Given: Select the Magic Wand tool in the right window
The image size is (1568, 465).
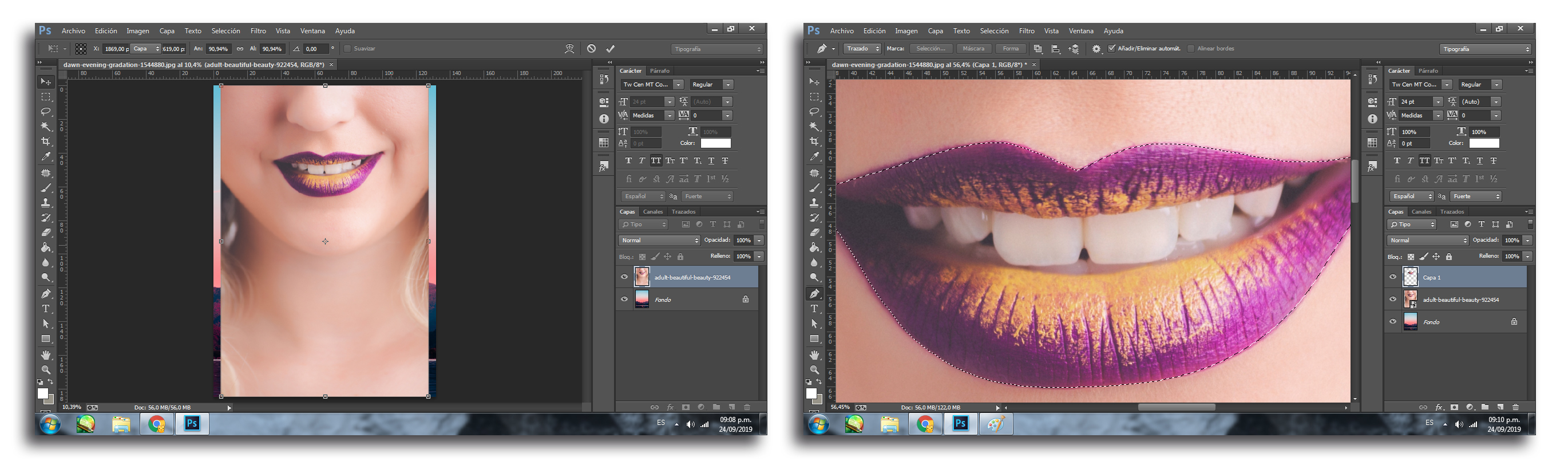Looking at the screenshot, I should [x=814, y=127].
